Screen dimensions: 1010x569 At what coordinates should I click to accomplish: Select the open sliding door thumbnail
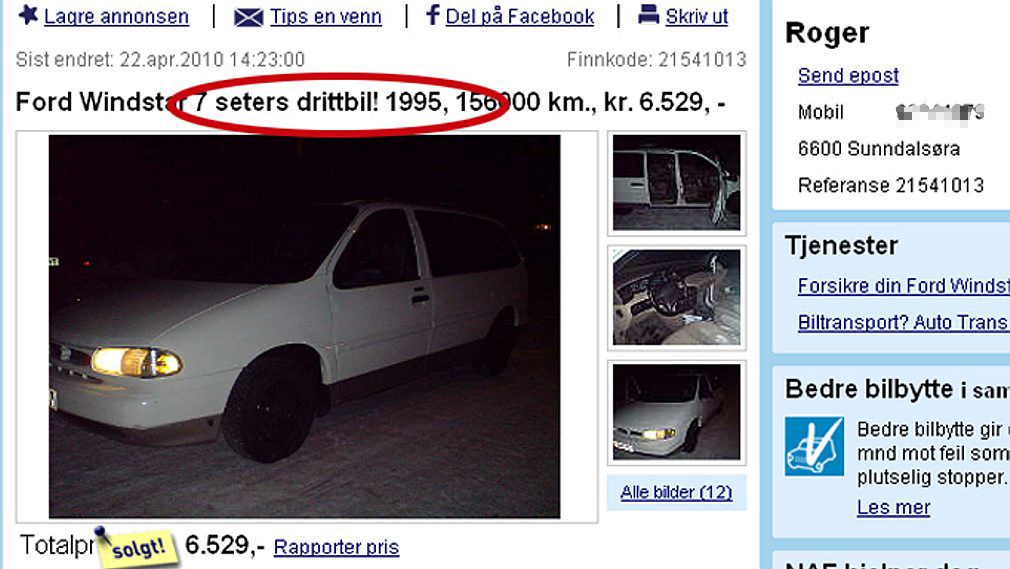click(676, 182)
